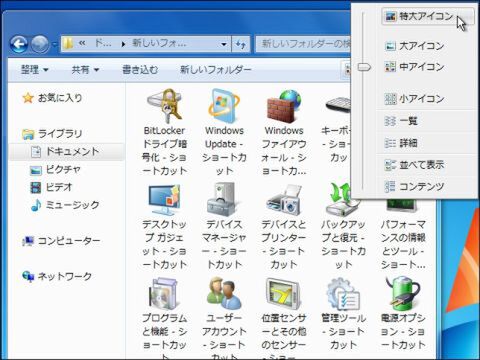
Task: Open コンピューター in navigation pane
Action: [61, 241]
